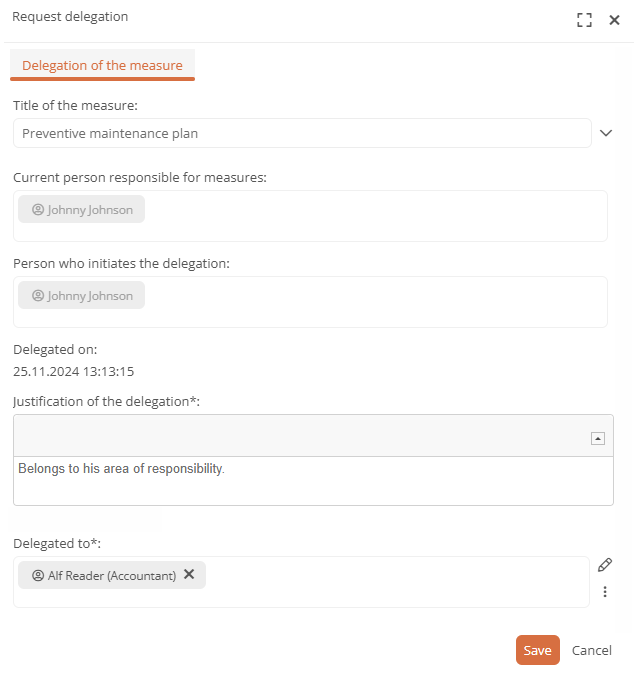Click the Alf Reader (Accountant) chip
637x676 pixels.
click(112, 575)
